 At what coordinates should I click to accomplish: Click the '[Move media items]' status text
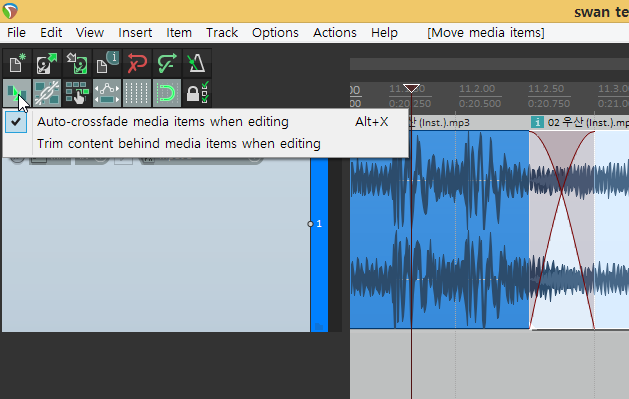(486, 32)
